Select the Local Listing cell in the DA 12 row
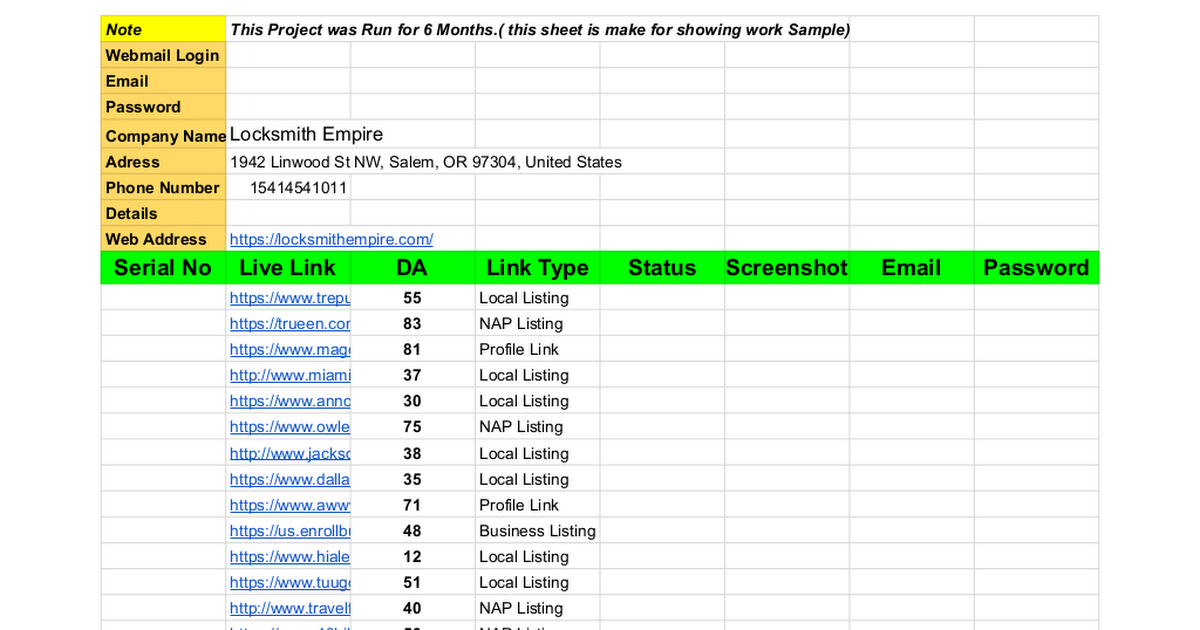The width and height of the screenshot is (1200, 630). click(537, 557)
